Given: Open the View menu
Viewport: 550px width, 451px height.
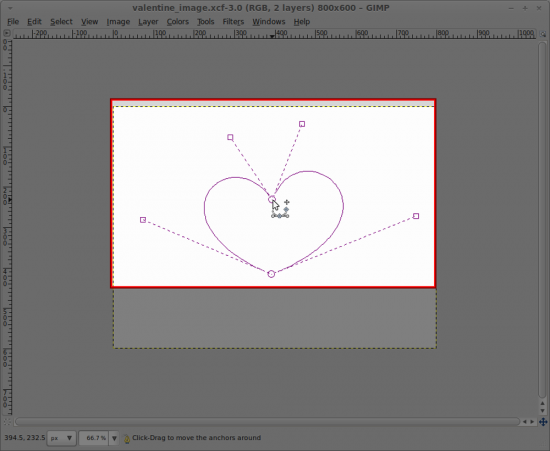Looking at the screenshot, I should [x=89, y=22].
